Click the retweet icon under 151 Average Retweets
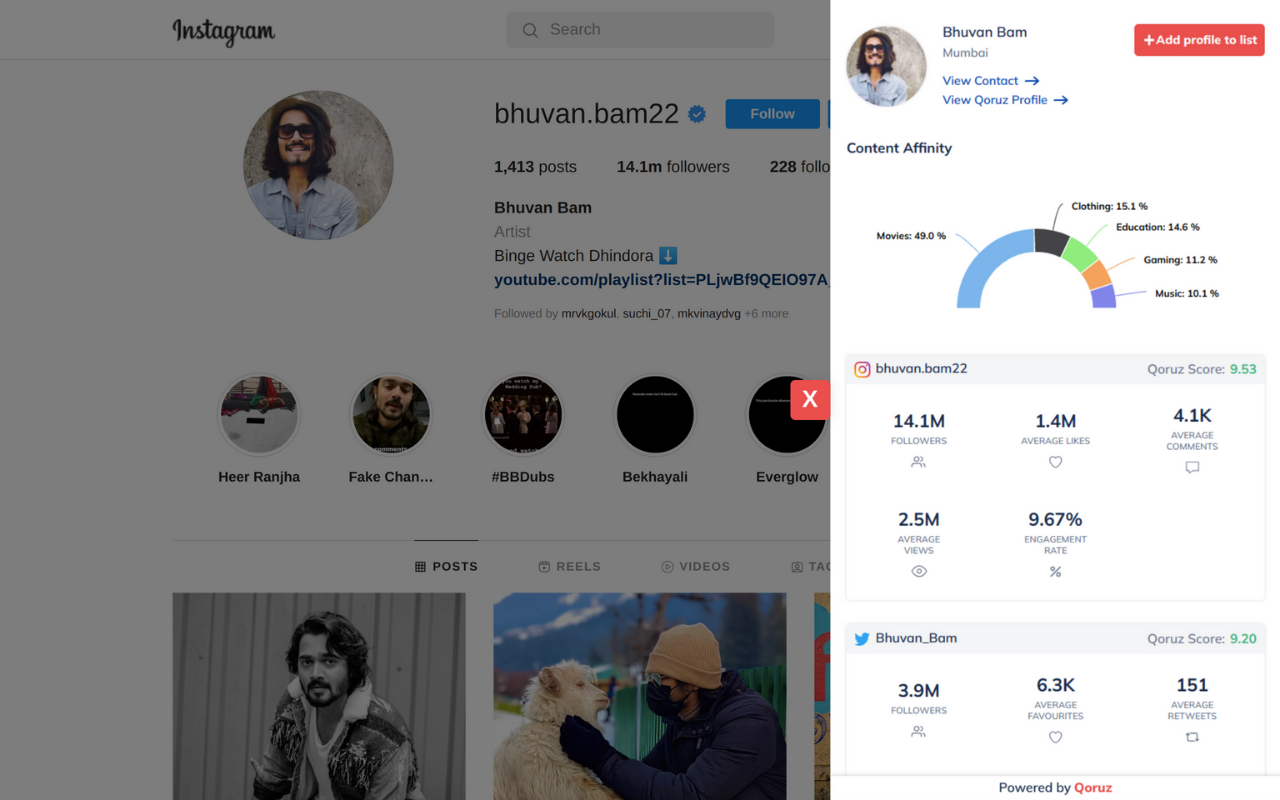This screenshot has height=800, width=1280. [1191, 737]
